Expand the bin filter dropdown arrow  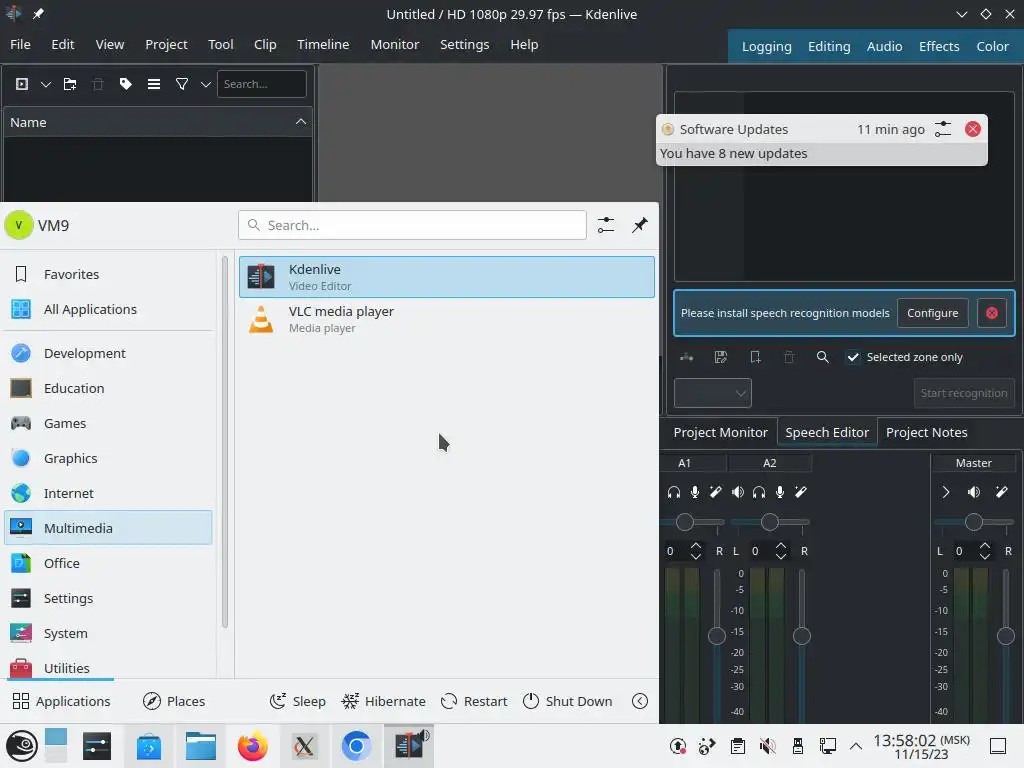[206, 84]
